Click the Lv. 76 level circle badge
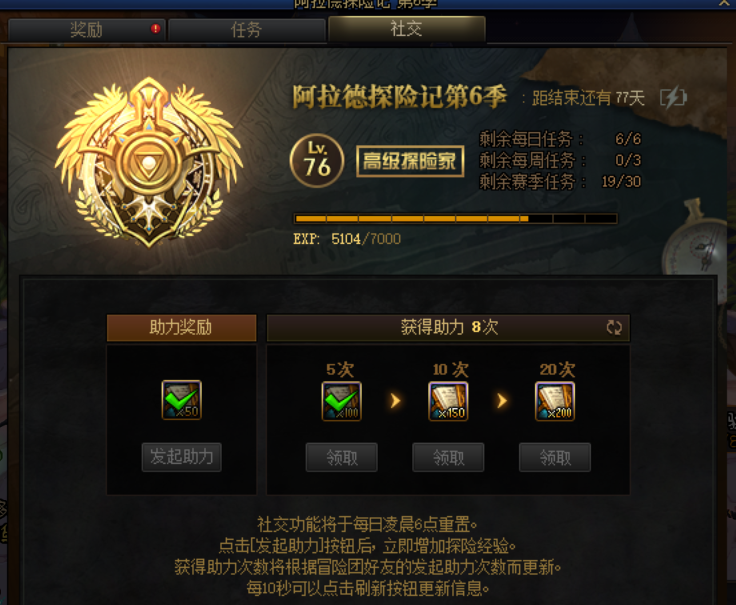Viewport: 736px width, 605px height. pos(317,161)
